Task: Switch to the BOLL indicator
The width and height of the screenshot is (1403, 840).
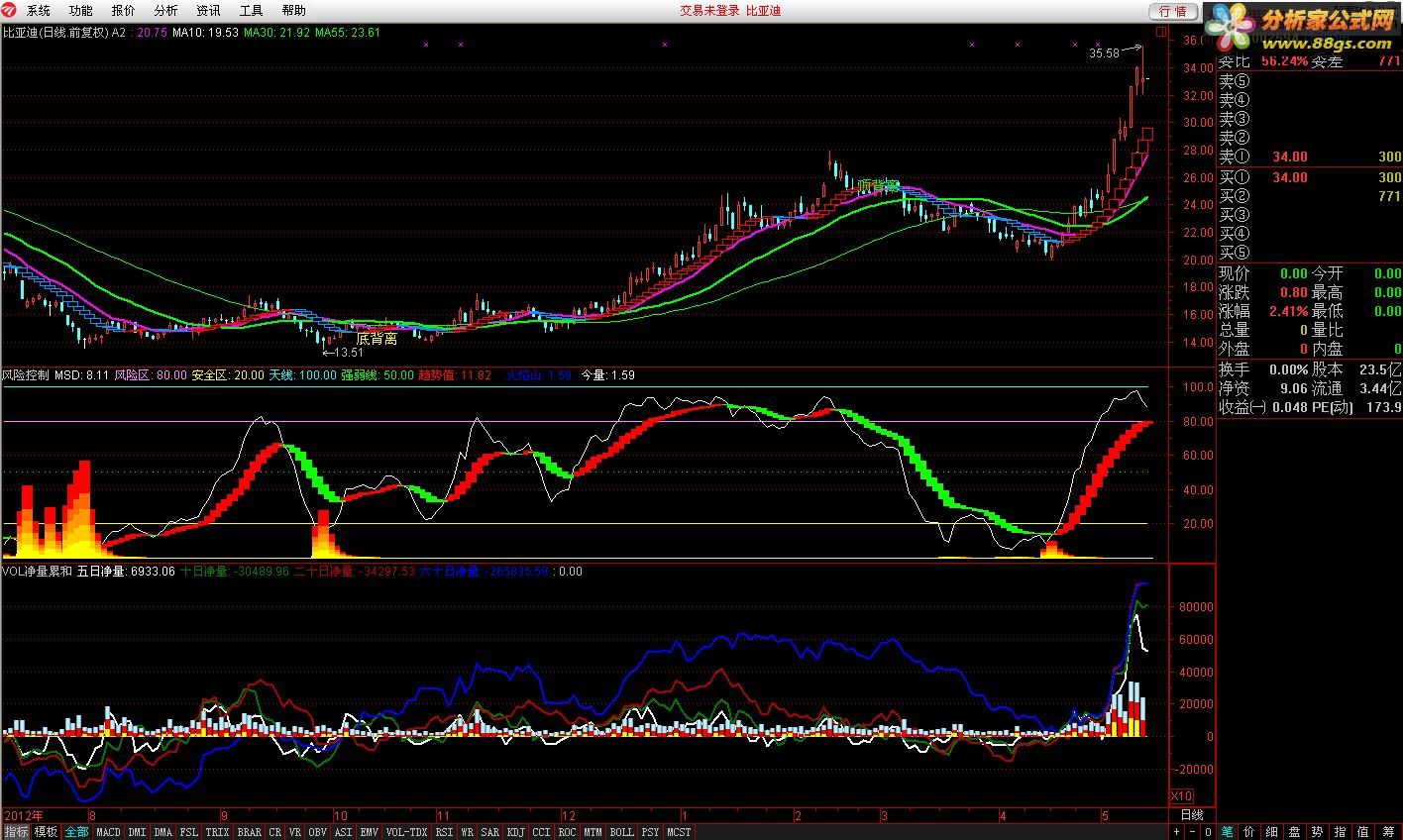Action: pos(621,832)
